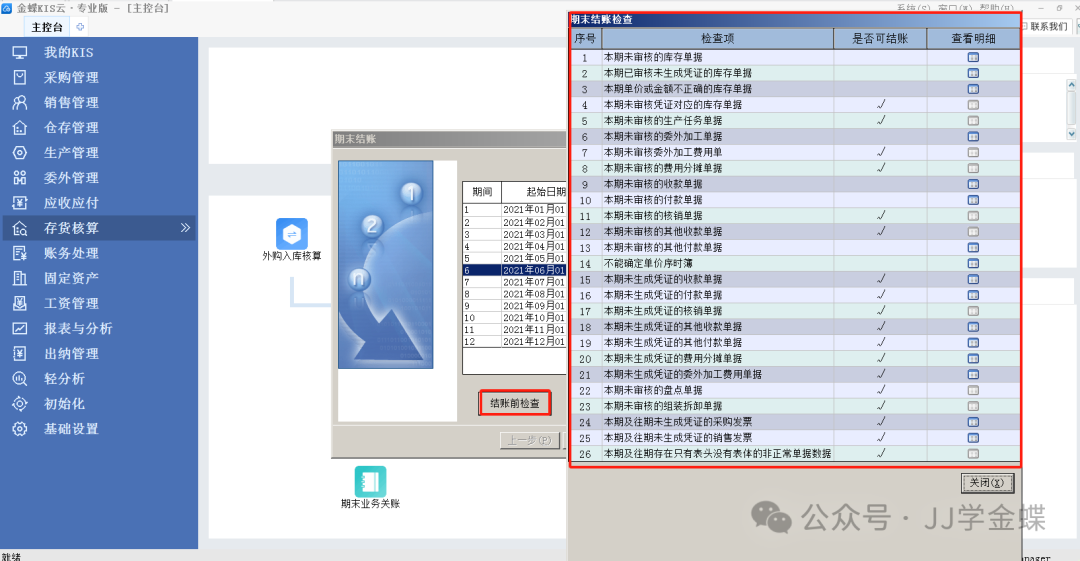Screen dimensions: 1080x561
Task: Select the 主控台 tab
Action: pos(48,27)
